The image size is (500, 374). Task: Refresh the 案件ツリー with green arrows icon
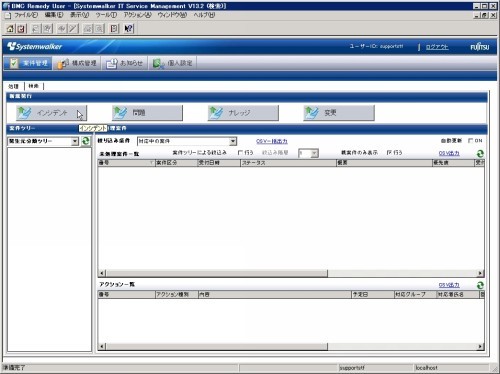pos(86,141)
